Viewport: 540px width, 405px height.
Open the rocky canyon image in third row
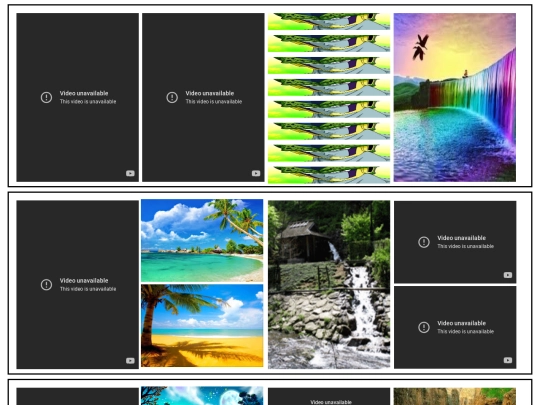[x=455, y=396]
